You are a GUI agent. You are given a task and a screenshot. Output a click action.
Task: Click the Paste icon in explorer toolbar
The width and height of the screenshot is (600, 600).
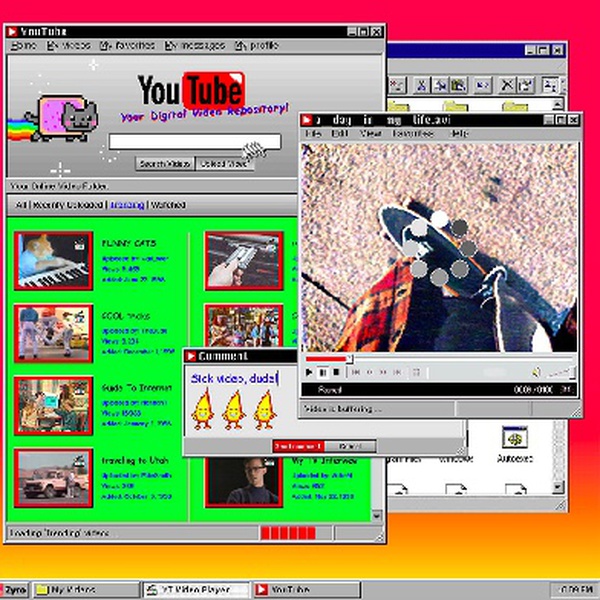458,85
